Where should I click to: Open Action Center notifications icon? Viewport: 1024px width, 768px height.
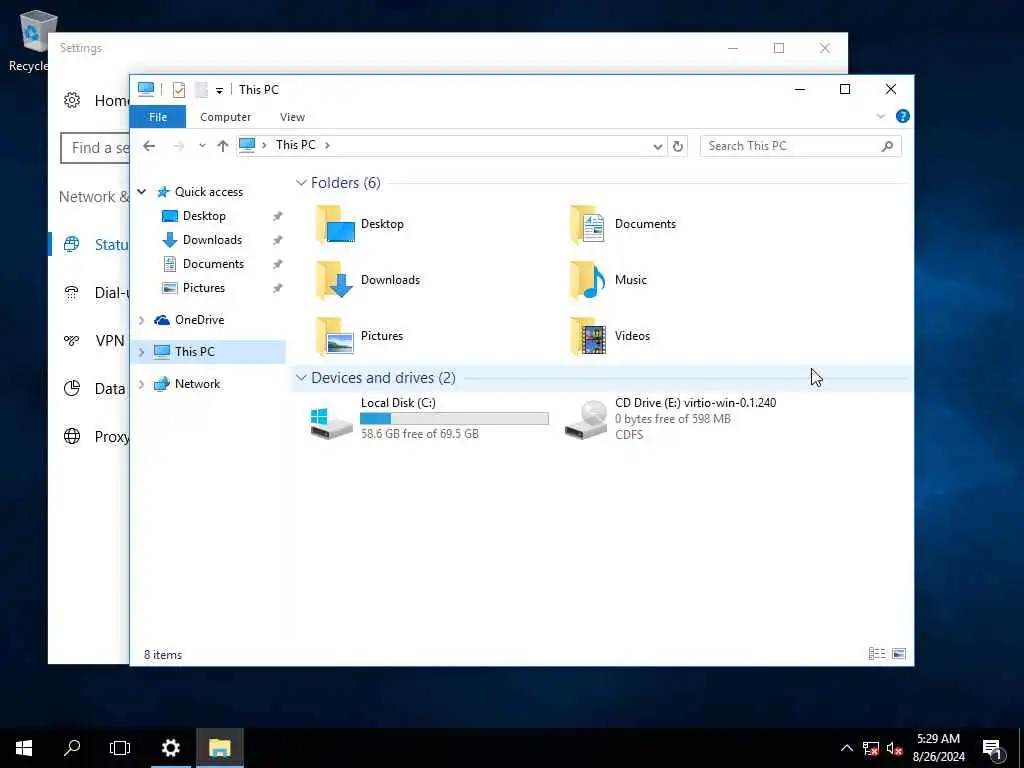click(992, 749)
